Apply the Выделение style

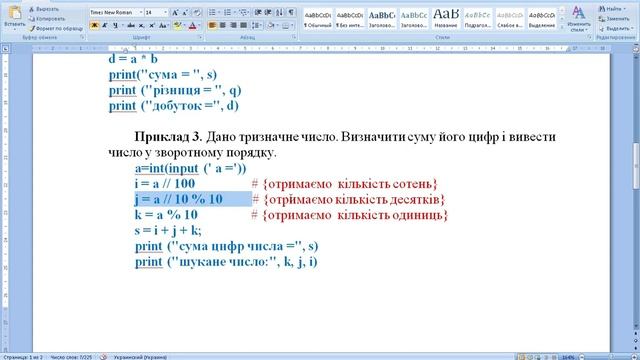(542, 19)
